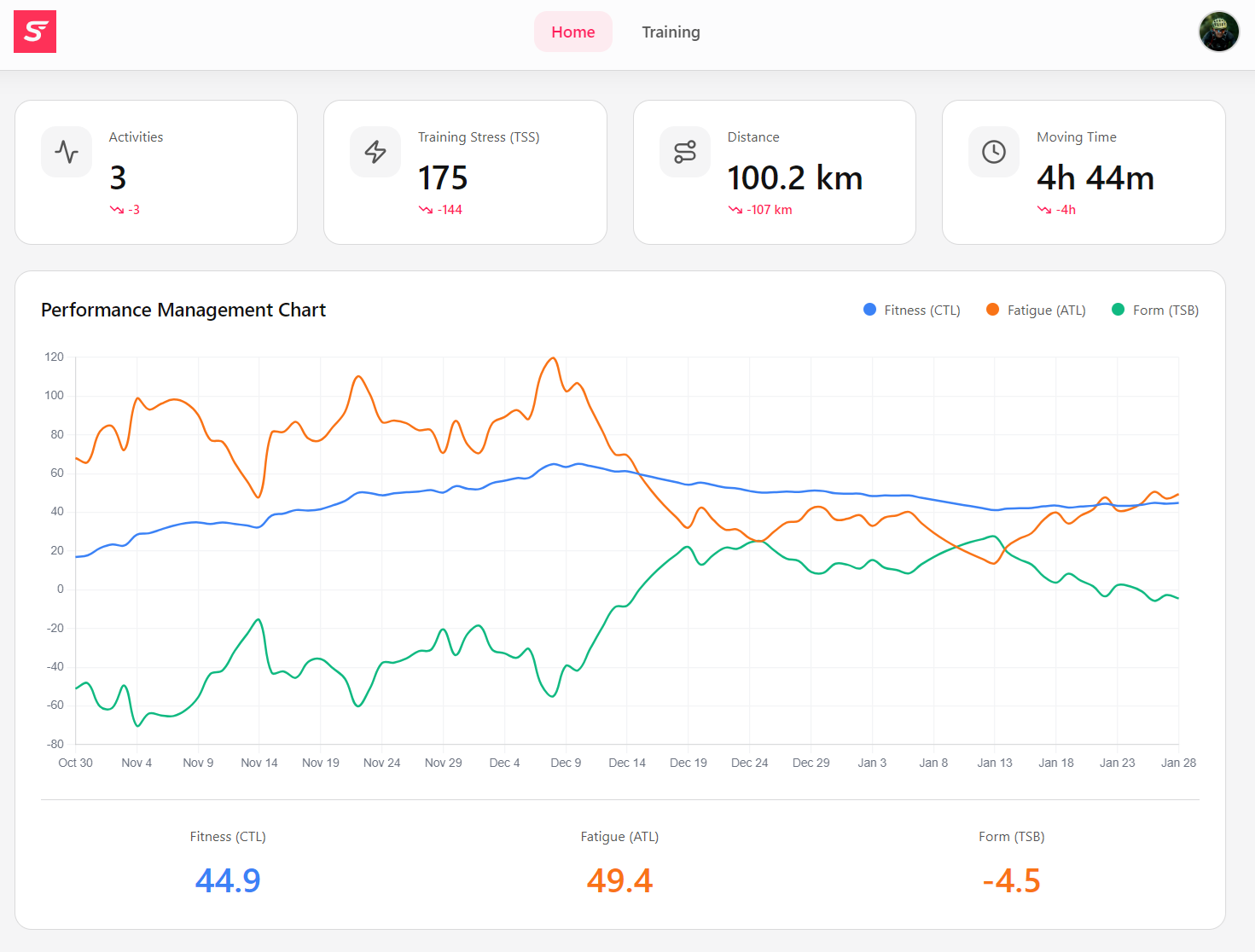Click the orange Fatigue legend marker
Screen dimensions: 1255x952
click(992, 310)
